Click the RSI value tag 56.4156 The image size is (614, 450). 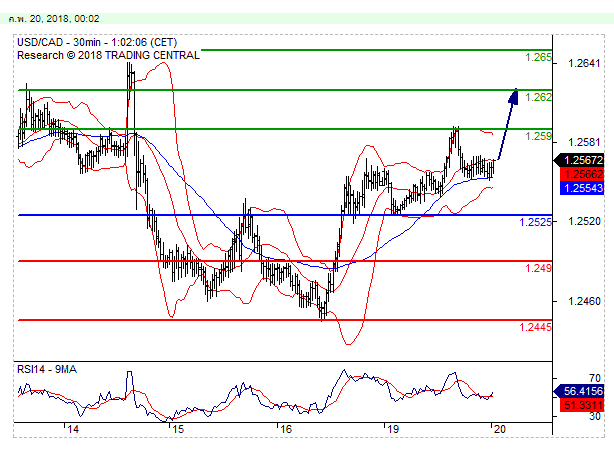tap(580, 391)
